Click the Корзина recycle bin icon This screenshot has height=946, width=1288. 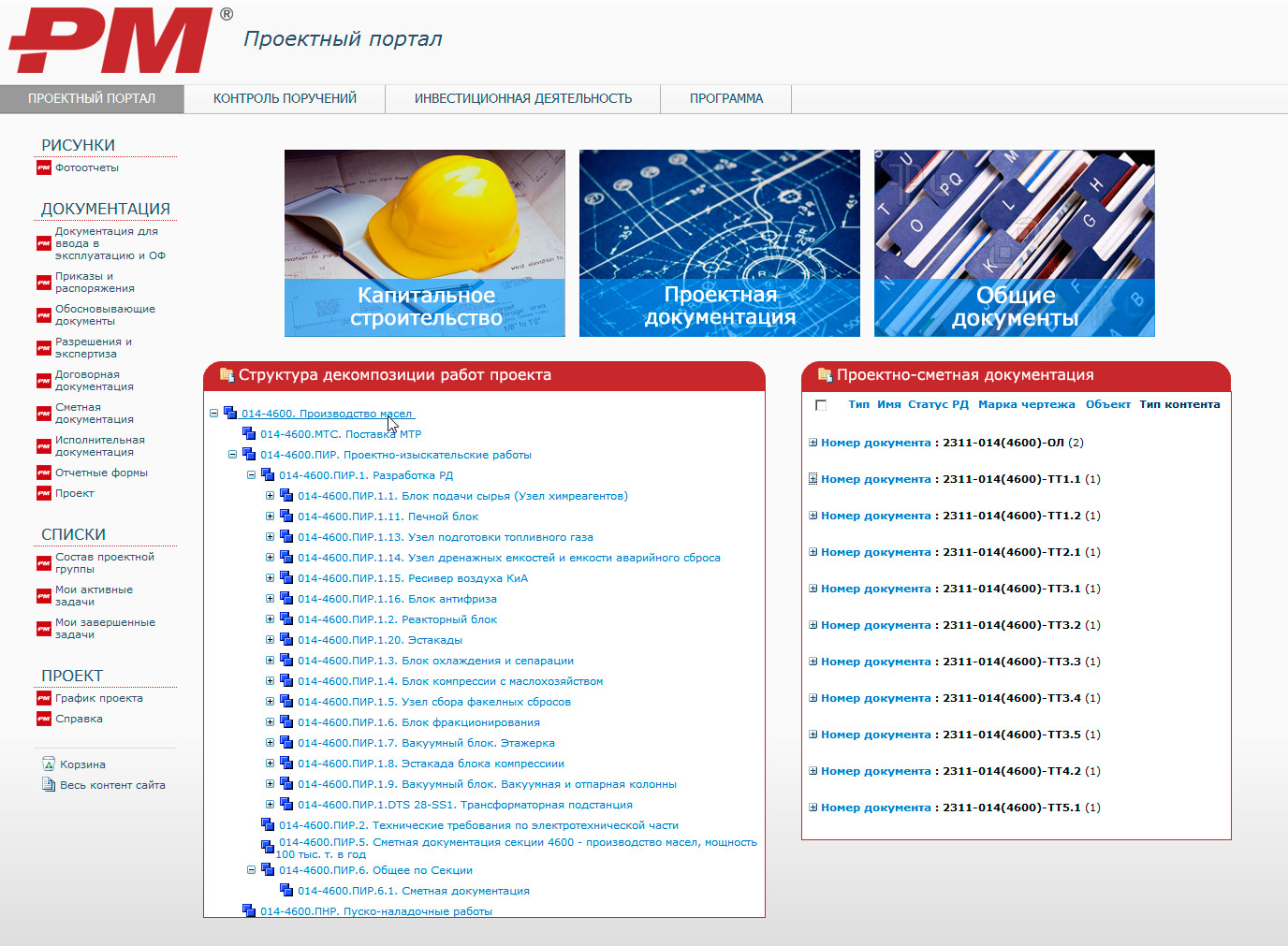pos(49,764)
